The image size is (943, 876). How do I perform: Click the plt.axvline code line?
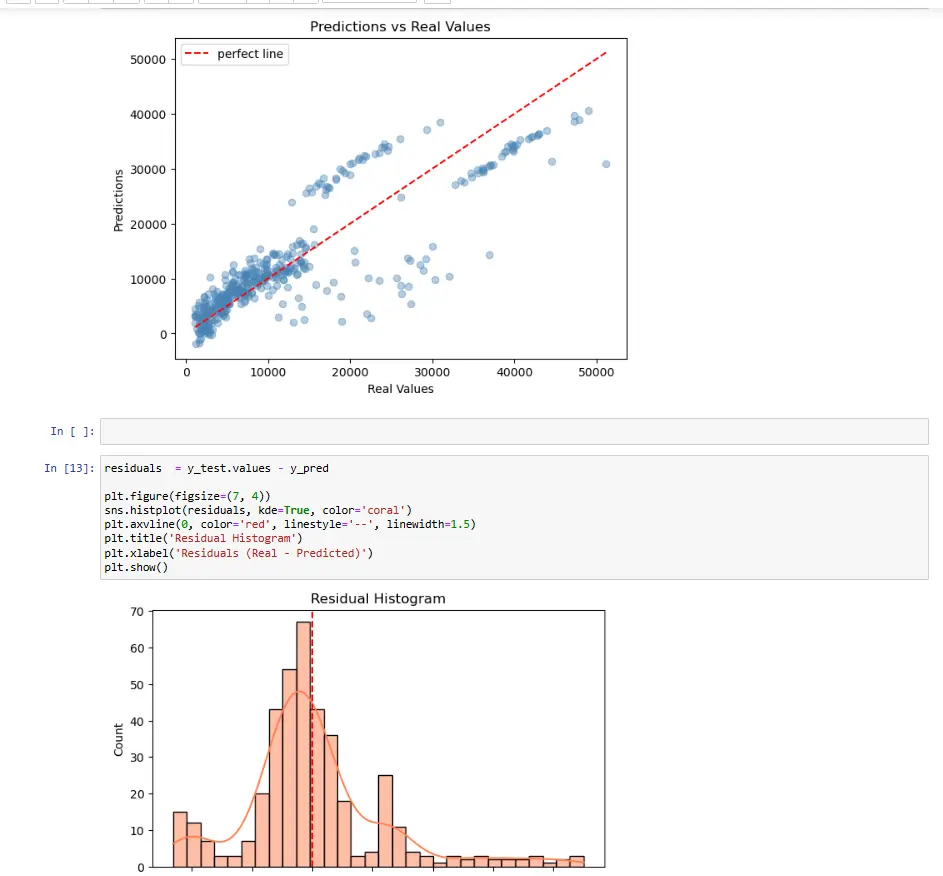pyautogui.click(x=290, y=524)
